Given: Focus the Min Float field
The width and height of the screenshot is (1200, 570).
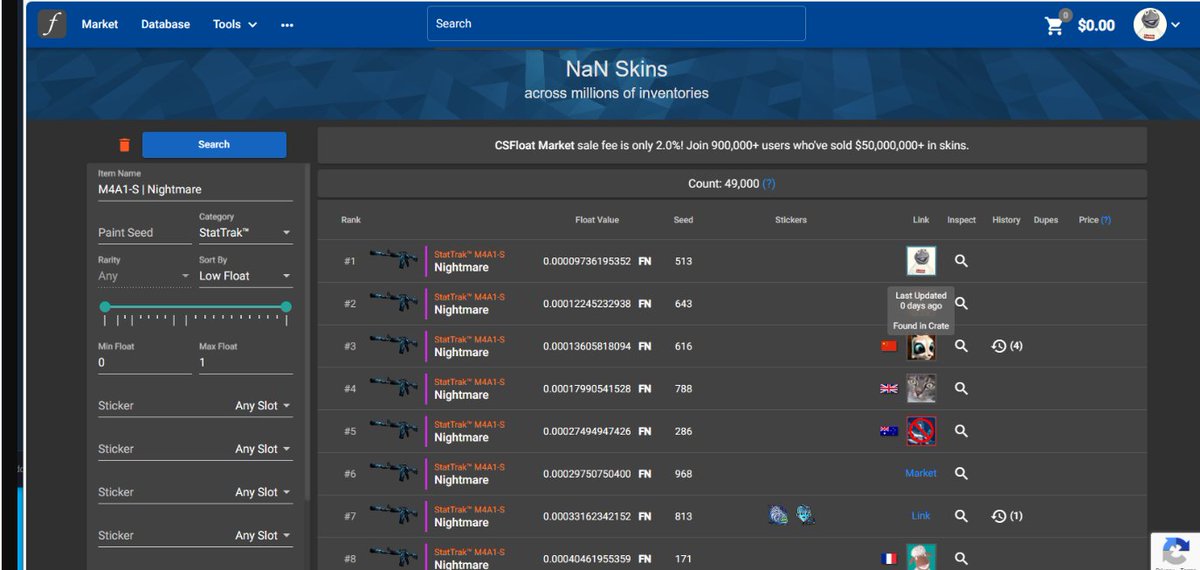Looking at the screenshot, I should click(144, 363).
